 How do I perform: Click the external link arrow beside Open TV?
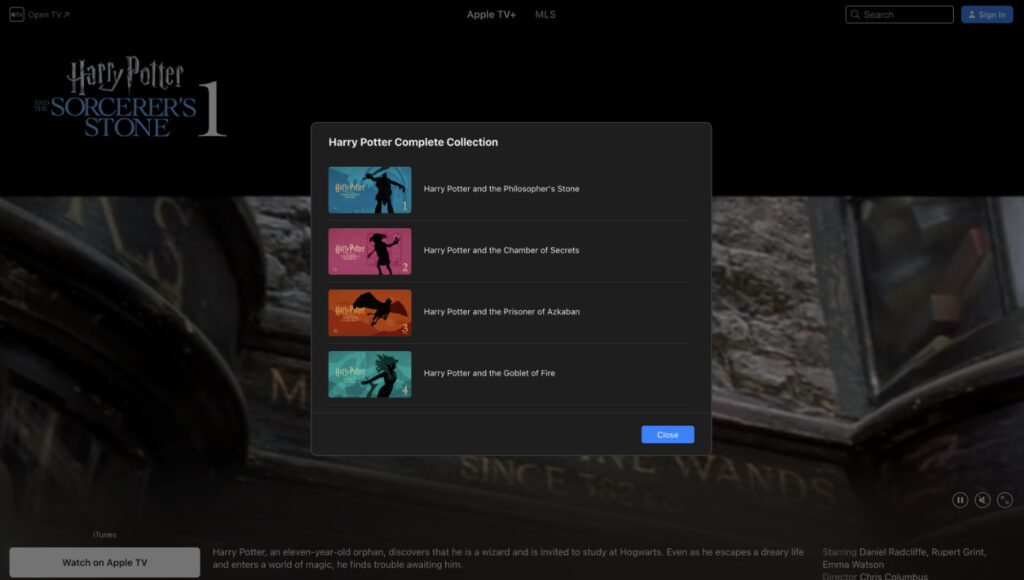tap(64, 13)
